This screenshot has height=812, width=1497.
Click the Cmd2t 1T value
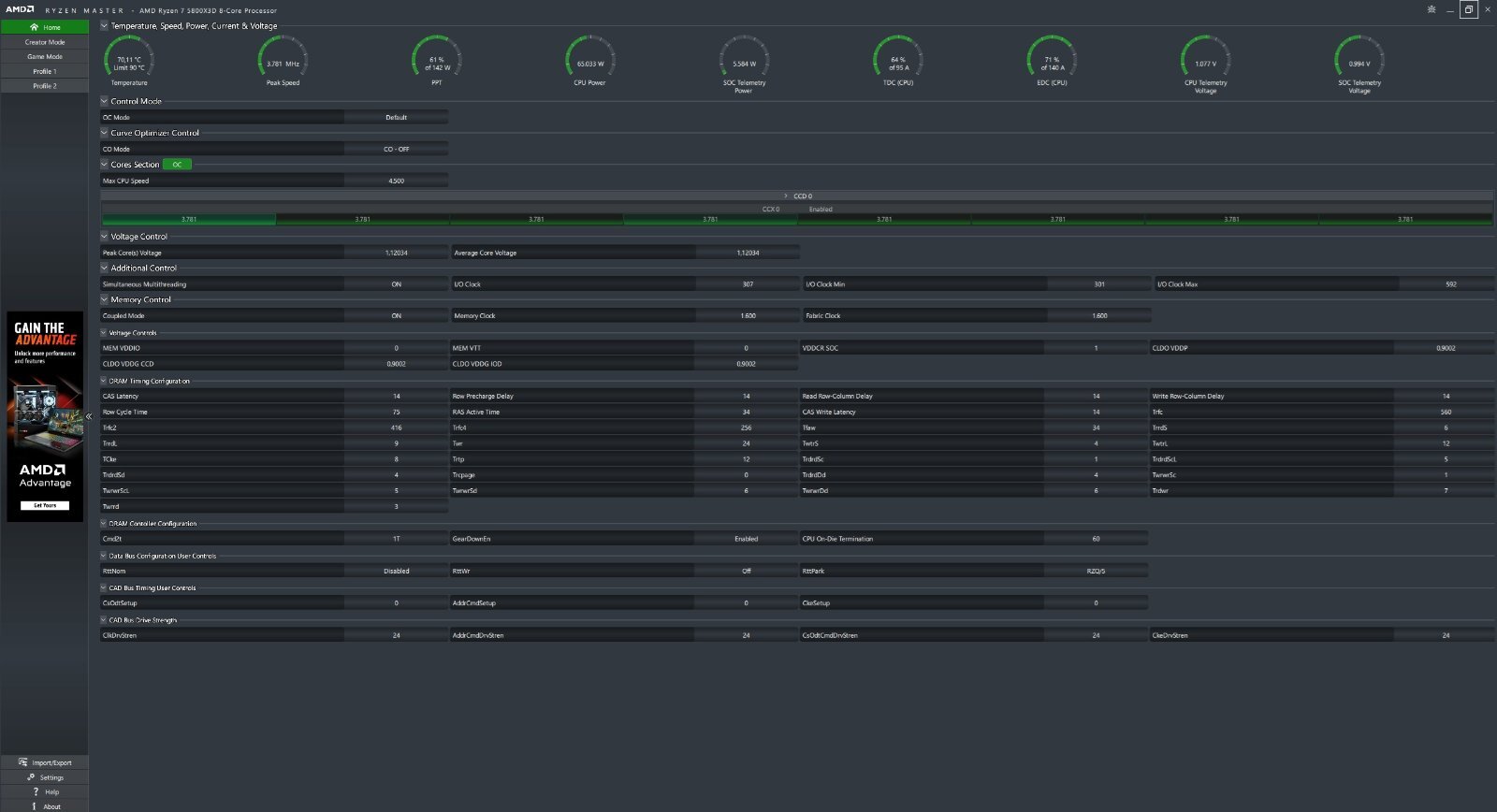396,539
